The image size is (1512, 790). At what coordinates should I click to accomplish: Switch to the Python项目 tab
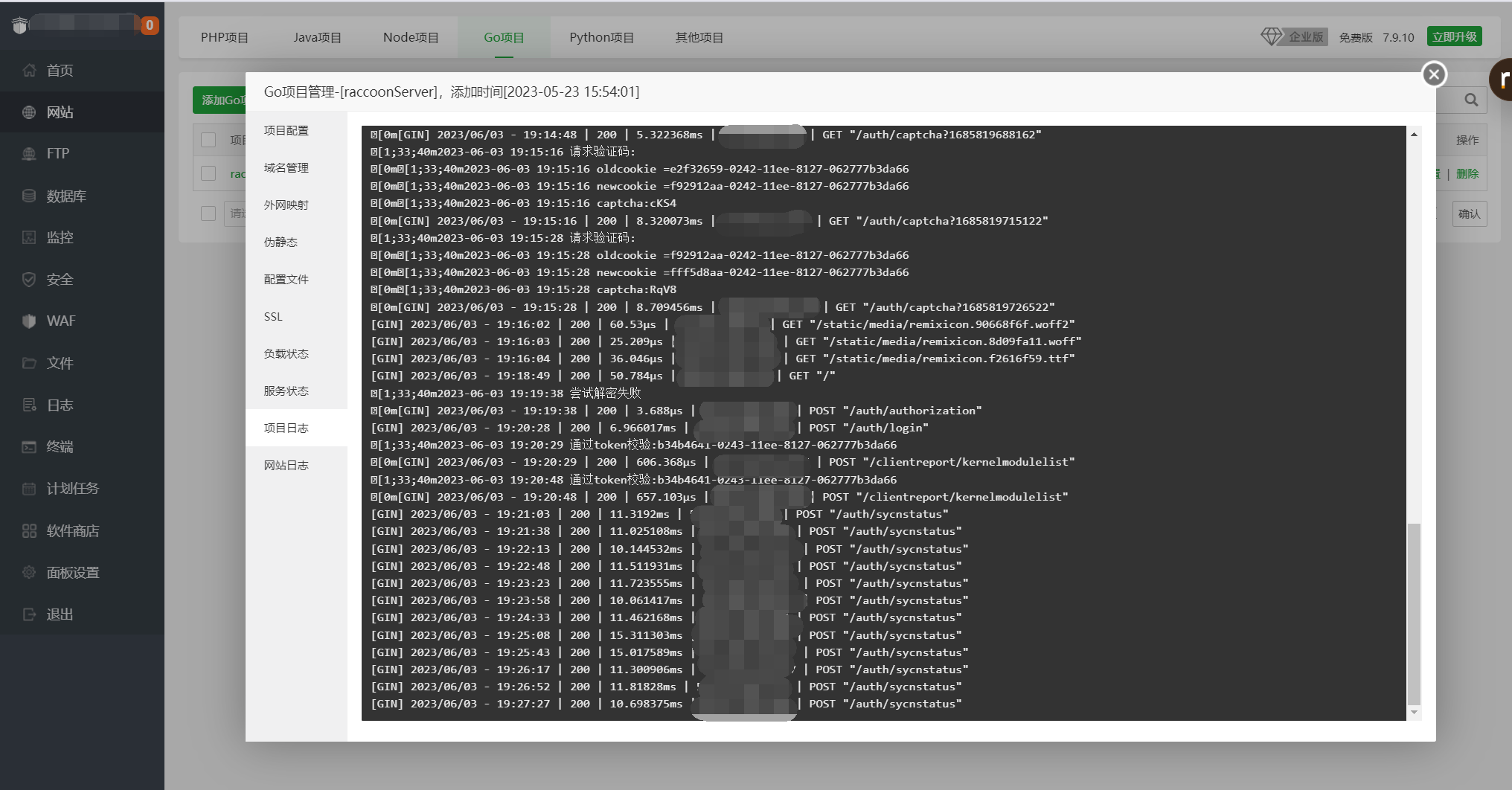pos(601,37)
